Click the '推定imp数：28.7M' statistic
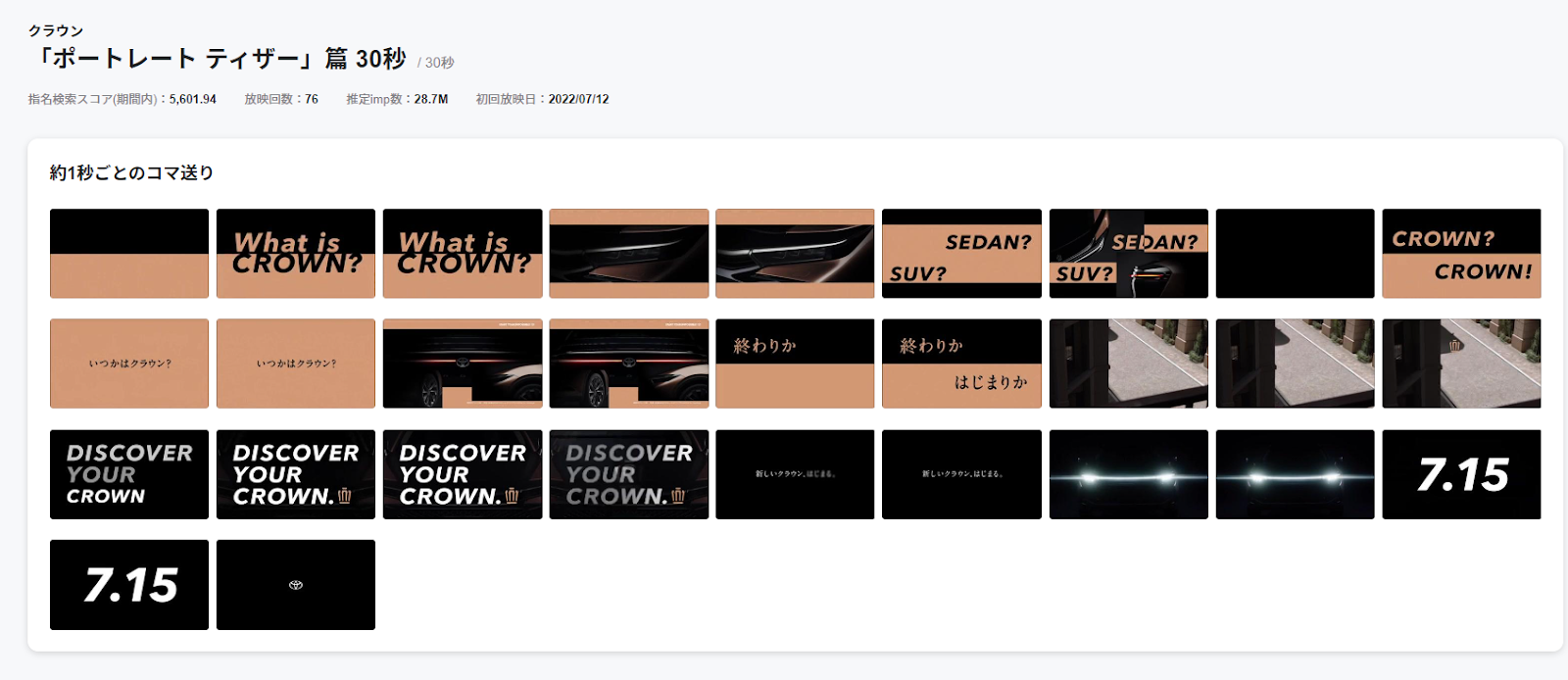This screenshot has height=680, width=1568. (x=397, y=99)
